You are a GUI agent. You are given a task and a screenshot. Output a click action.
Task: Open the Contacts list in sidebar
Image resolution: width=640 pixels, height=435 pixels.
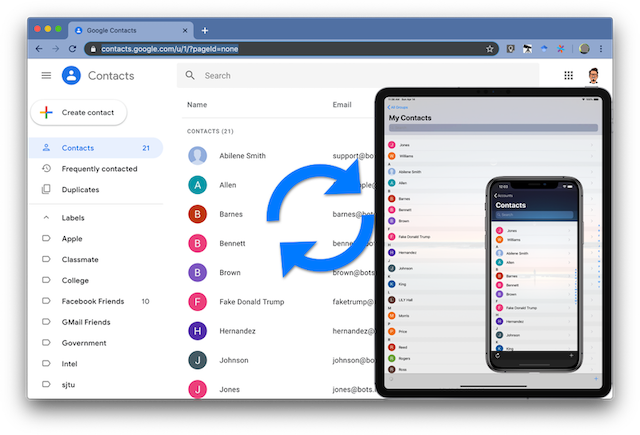point(96,148)
